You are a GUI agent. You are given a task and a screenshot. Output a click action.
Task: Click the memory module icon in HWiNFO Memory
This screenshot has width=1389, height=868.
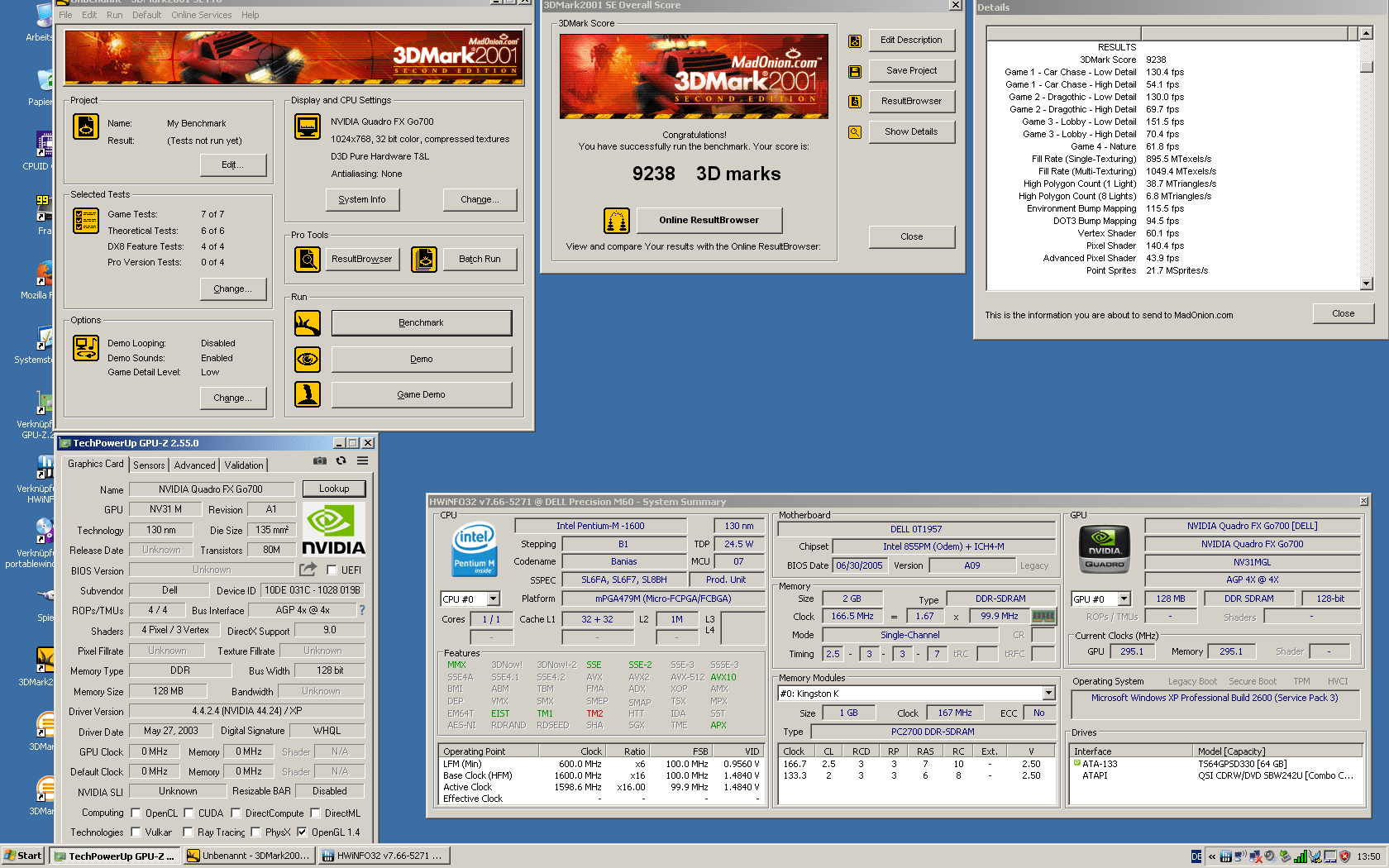coord(1043,617)
